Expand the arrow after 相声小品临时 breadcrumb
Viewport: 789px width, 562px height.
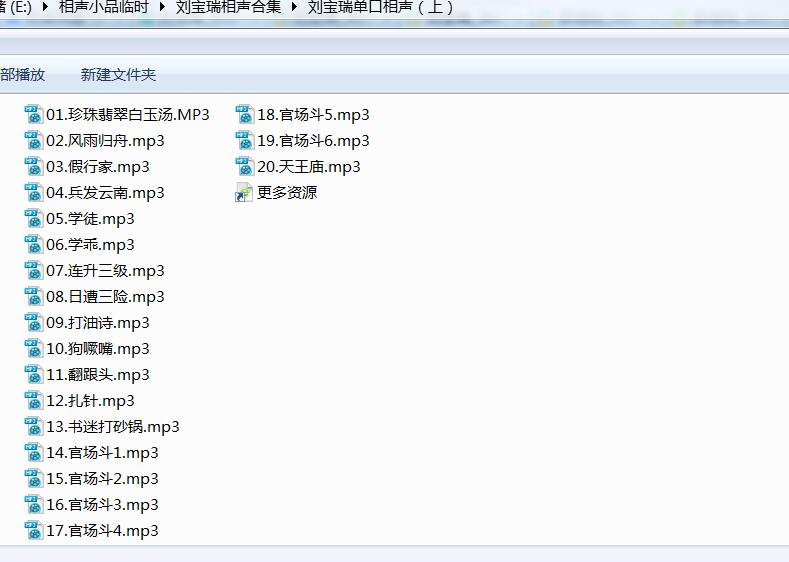[x=162, y=8]
